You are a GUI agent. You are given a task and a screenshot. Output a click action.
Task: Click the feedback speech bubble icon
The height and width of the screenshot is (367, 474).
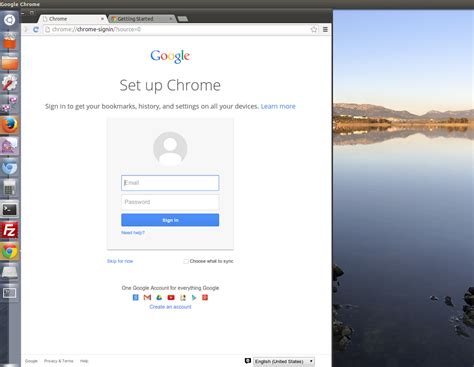[x=248, y=361]
